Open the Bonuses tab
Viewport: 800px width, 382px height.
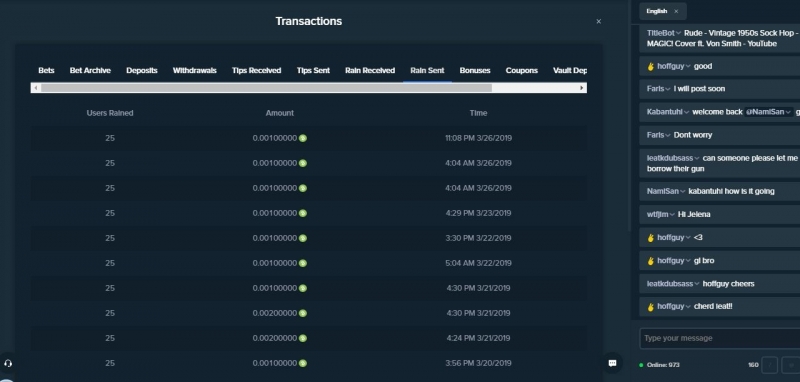click(x=475, y=70)
